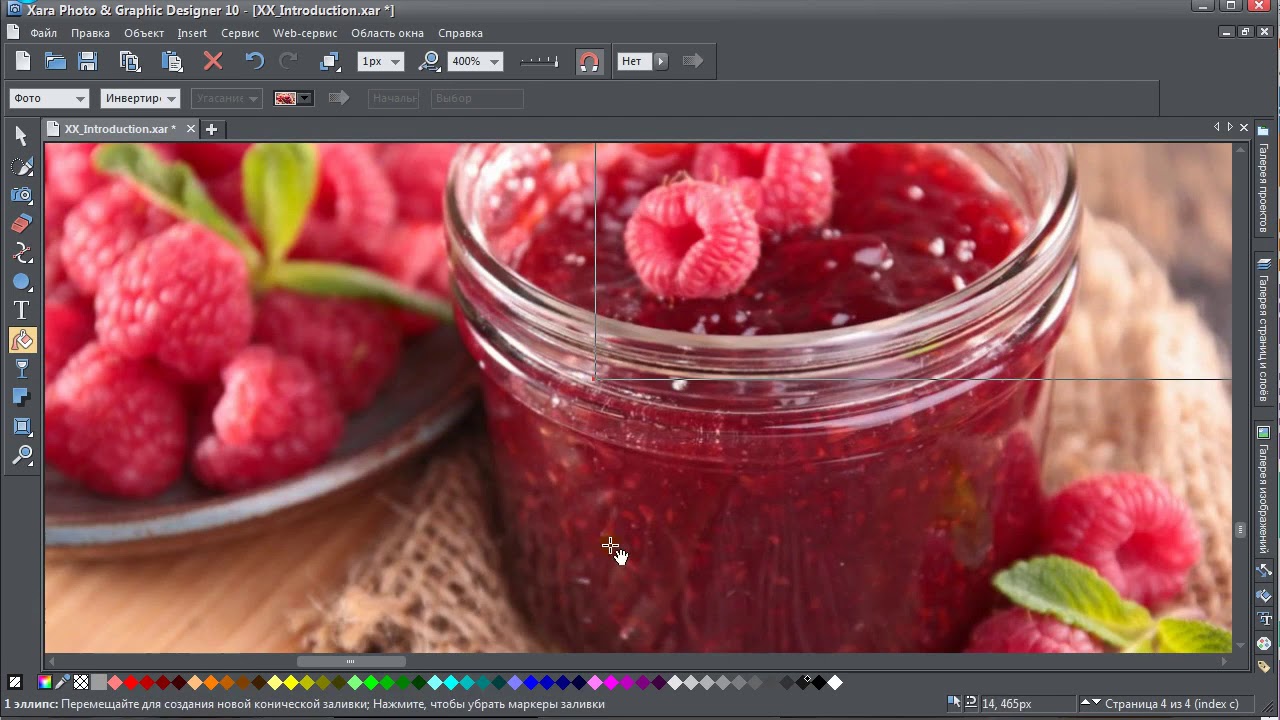Redo the last undone action

(x=288, y=61)
